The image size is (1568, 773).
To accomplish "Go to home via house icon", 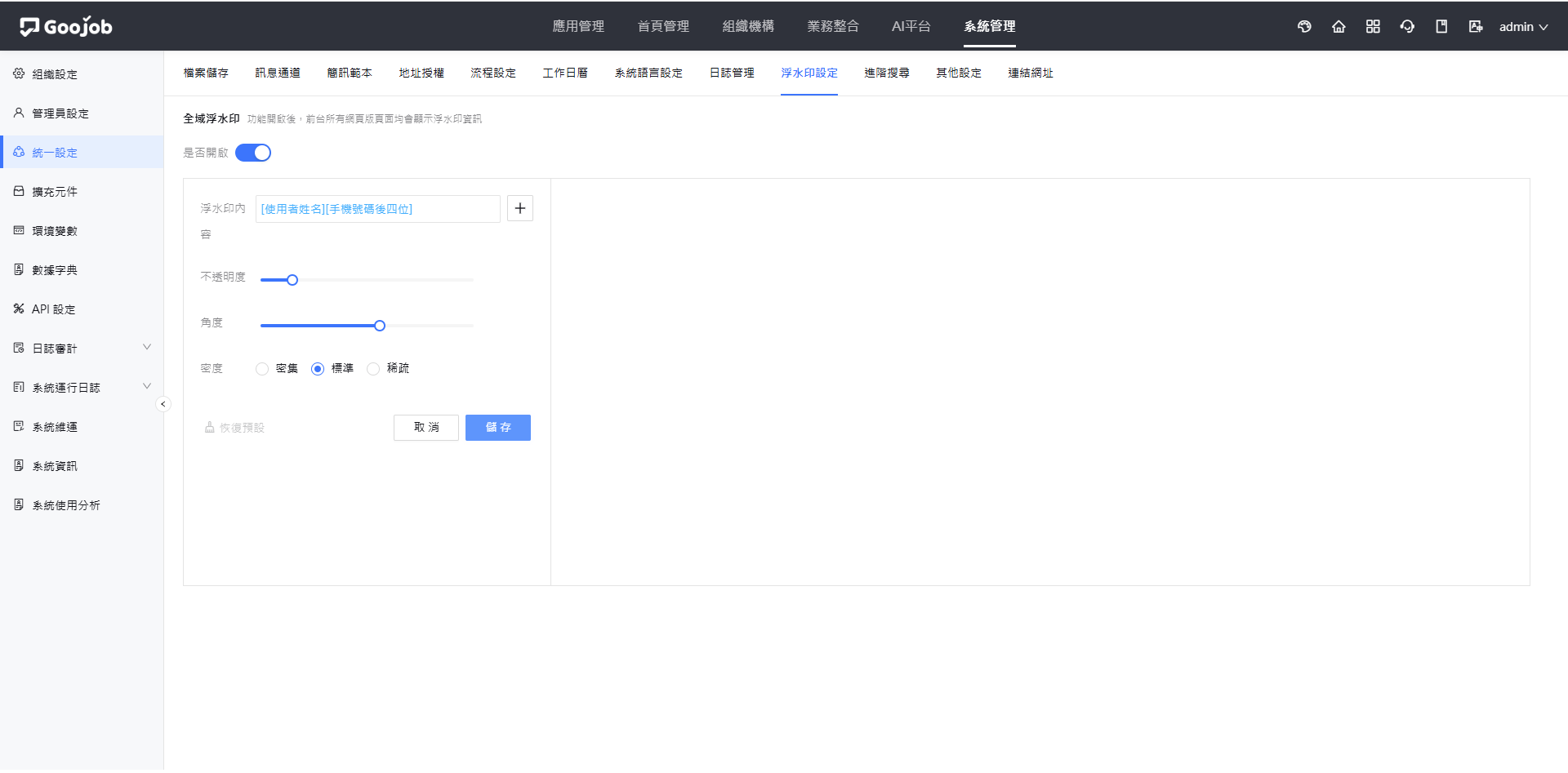I will click(1339, 27).
